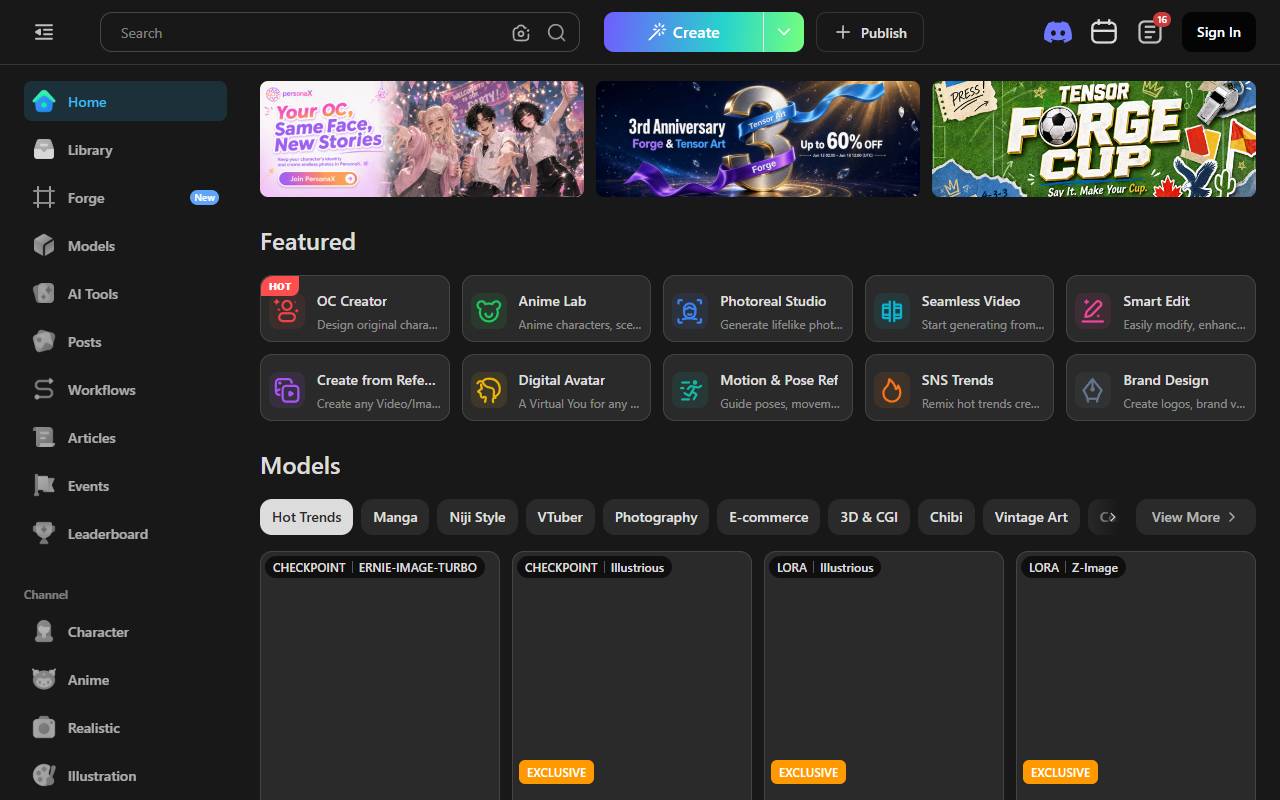Click the Photoreal Studio icon
Viewport: 1280px width, 800px height.
click(x=690, y=311)
